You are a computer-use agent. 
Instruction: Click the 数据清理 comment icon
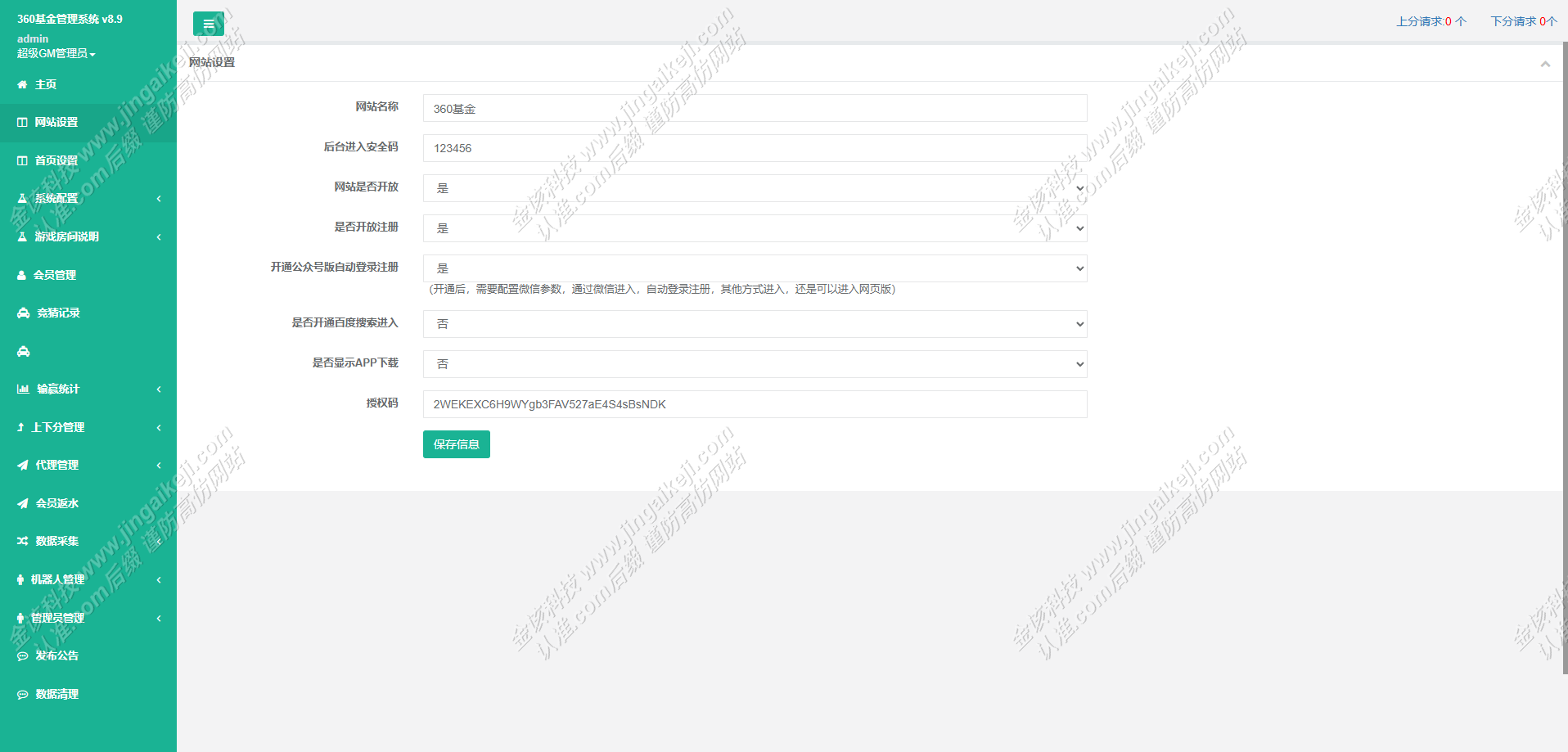[23, 694]
